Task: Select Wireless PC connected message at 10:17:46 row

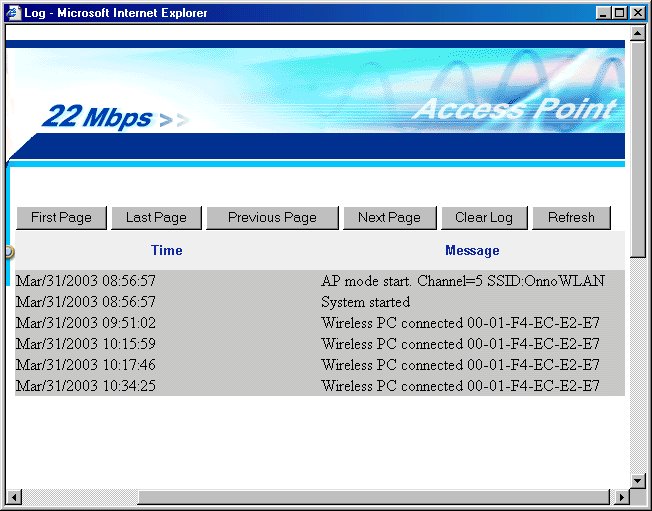Action: pos(460,365)
